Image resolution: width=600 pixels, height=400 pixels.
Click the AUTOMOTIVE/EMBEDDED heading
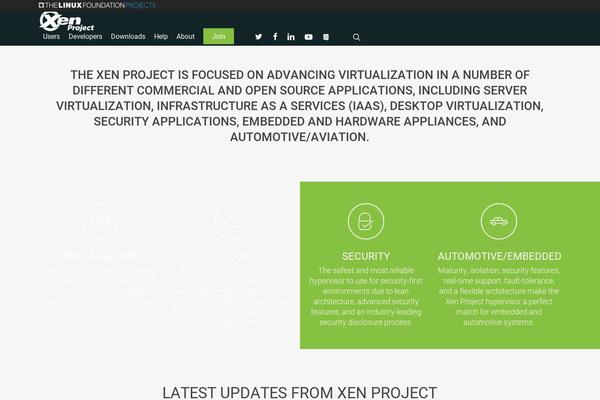tap(499, 256)
